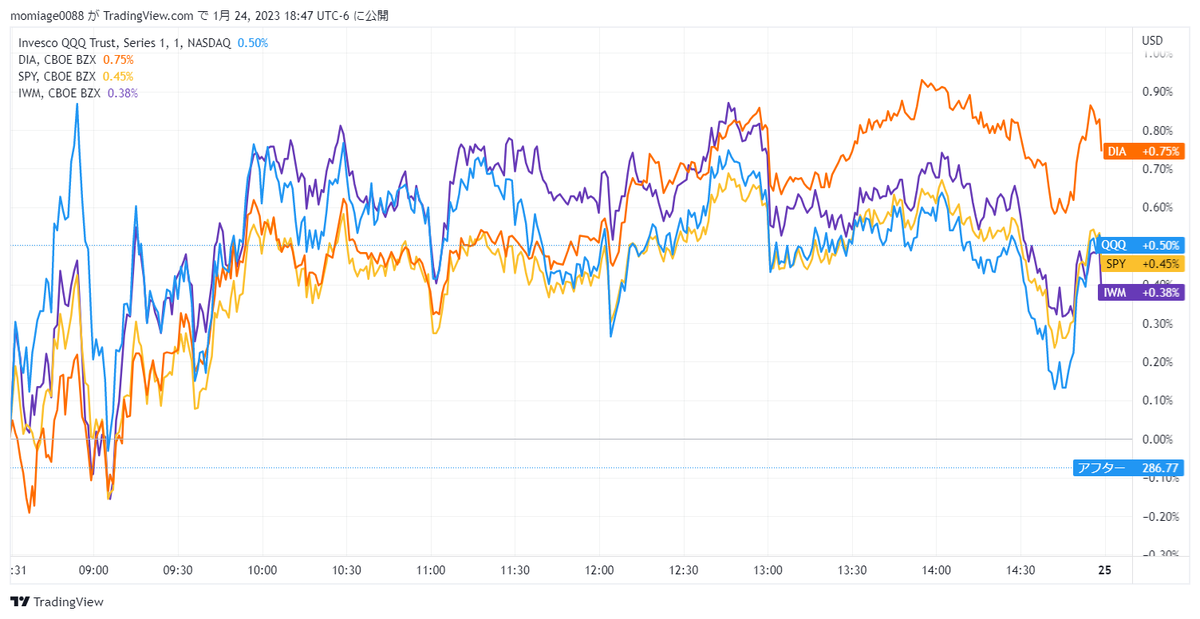This screenshot has height=619, width=1200.
Task: Click the 0.80% price scale tick
Action: pyautogui.click(x=1158, y=130)
